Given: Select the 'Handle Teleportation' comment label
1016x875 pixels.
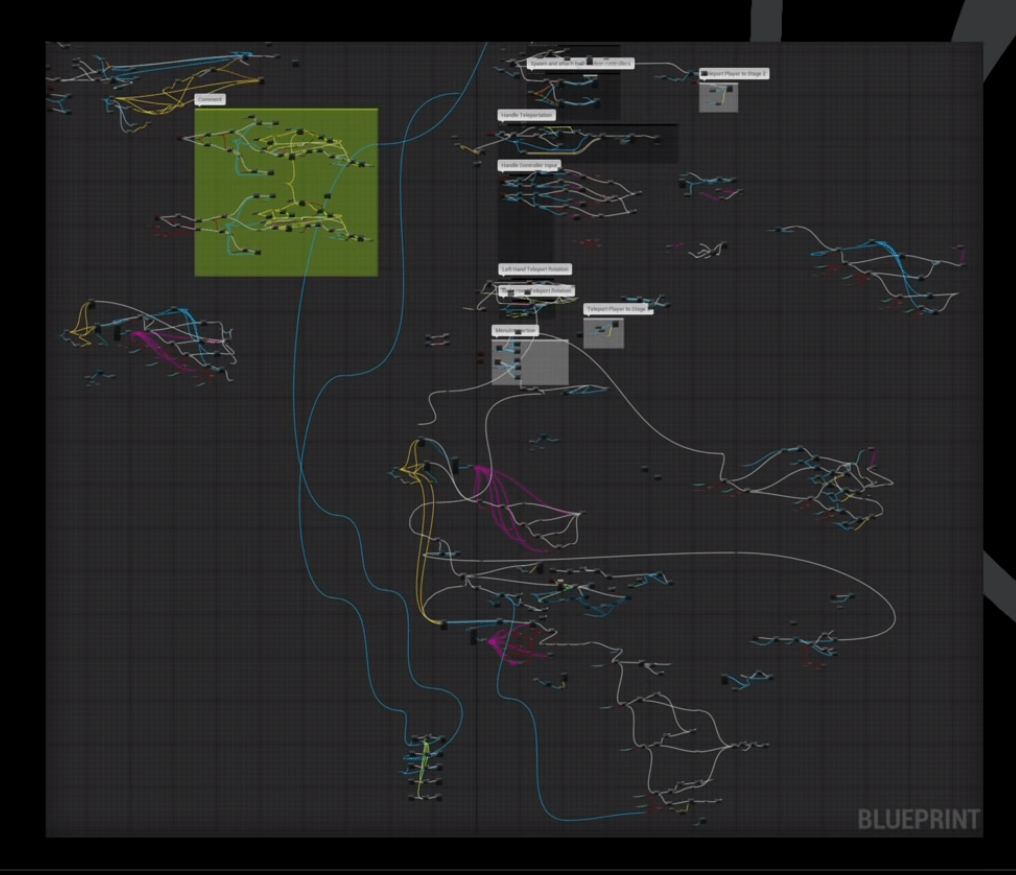Looking at the screenshot, I should 527,115.
